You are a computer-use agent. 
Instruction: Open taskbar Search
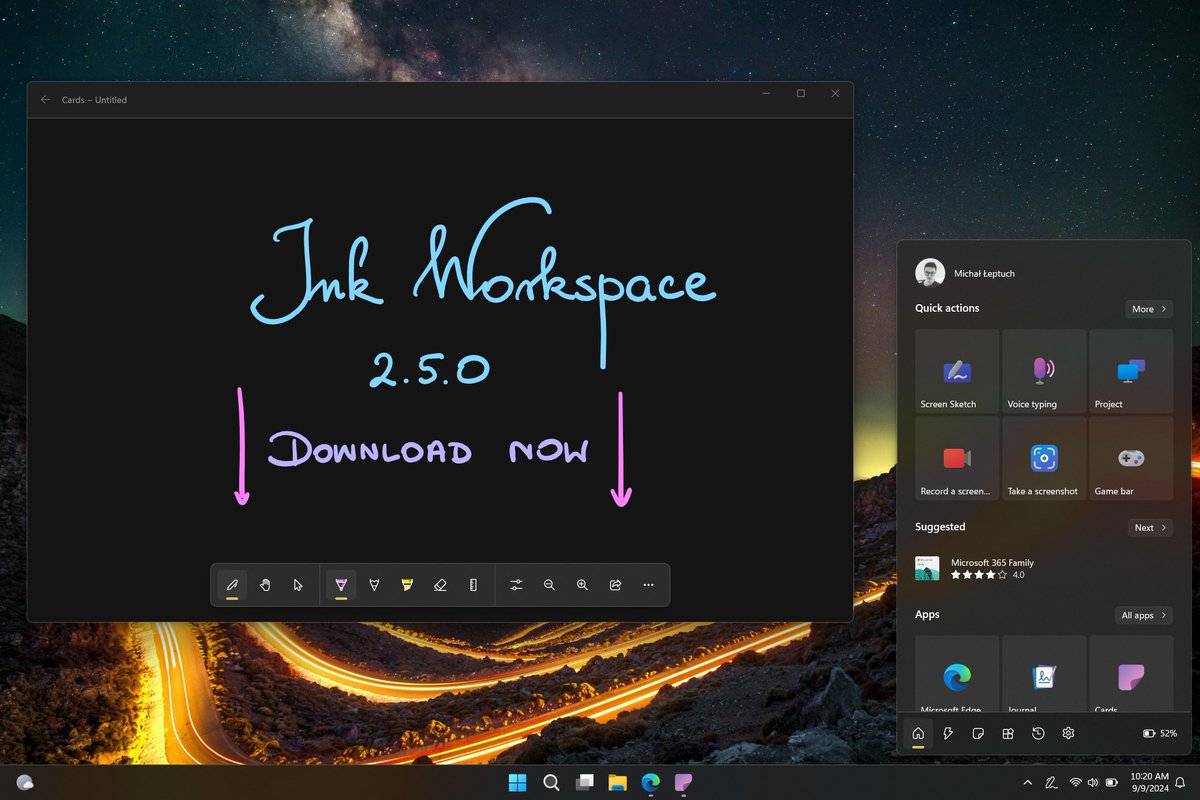tap(551, 782)
